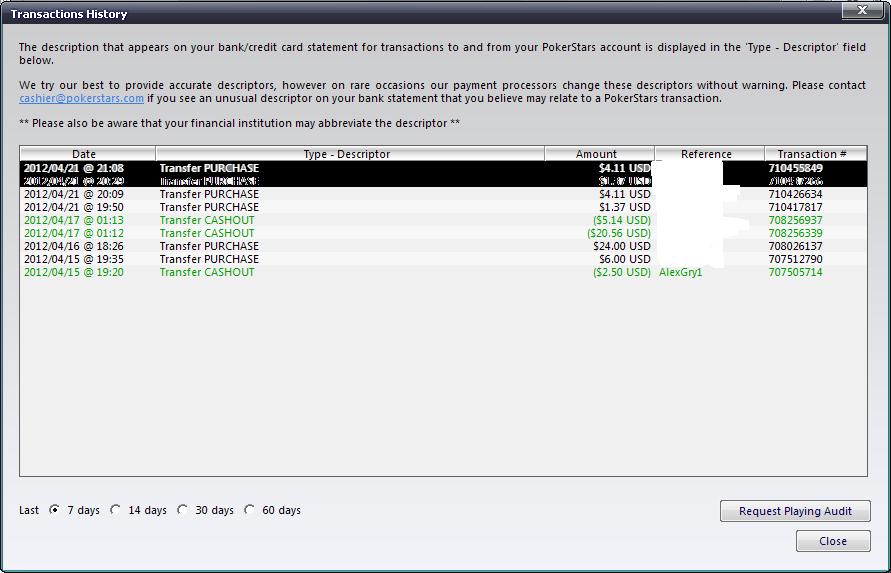The width and height of the screenshot is (891, 573).
Task: Sort by the Date column header
Action: tap(88, 153)
